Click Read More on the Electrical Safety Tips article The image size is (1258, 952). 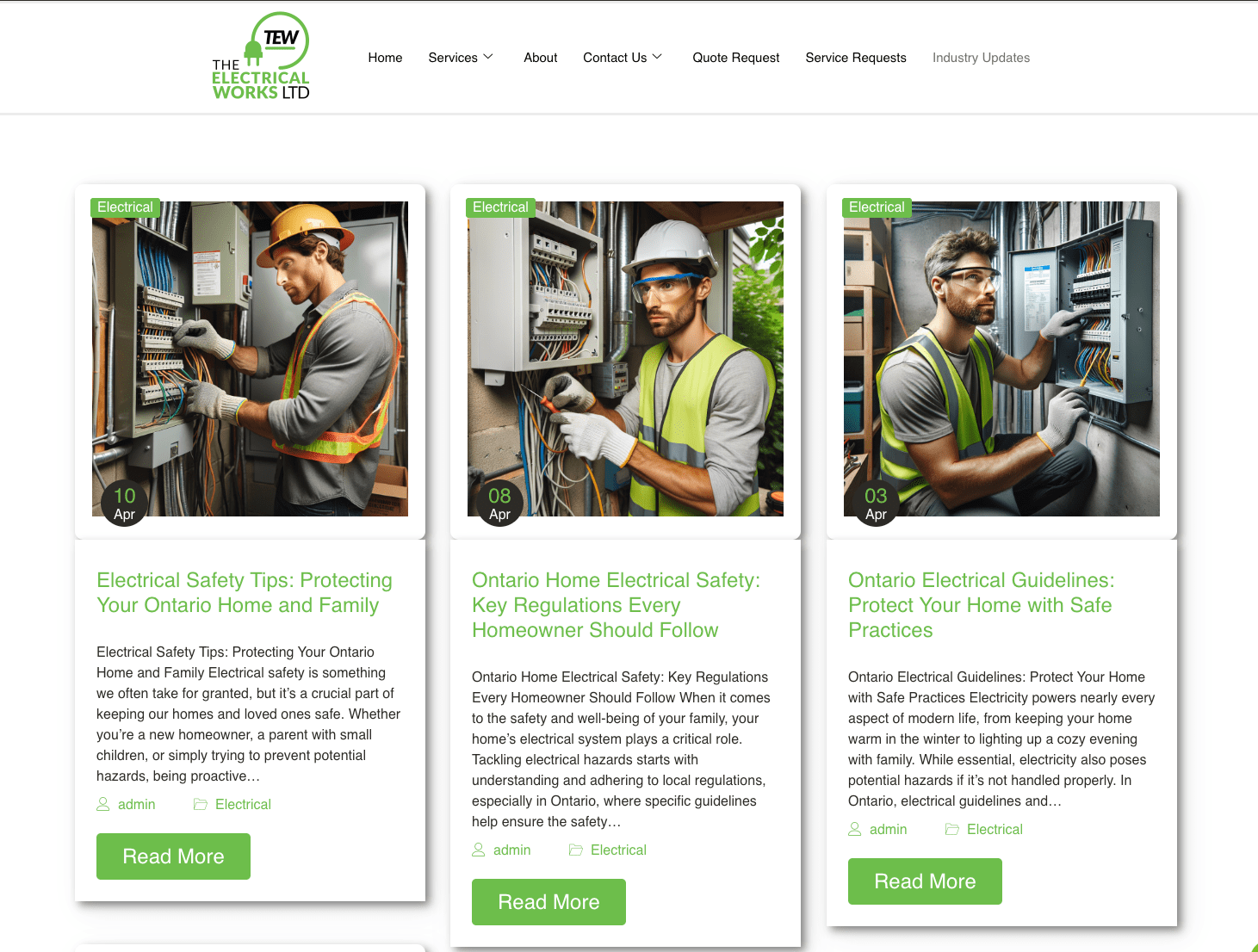pos(173,856)
